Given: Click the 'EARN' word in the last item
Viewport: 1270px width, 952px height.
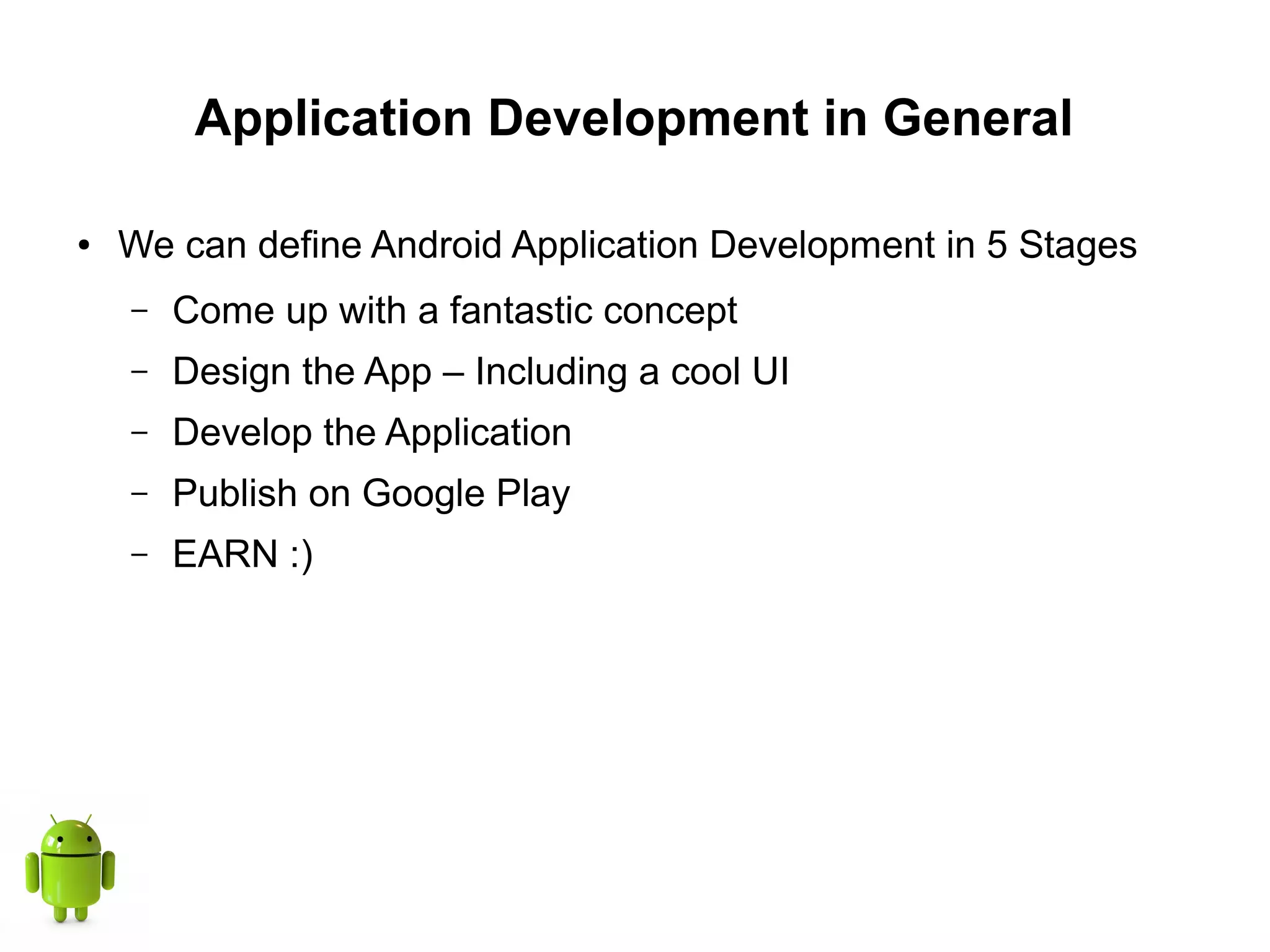Looking at the screenshot, I should tap(225, 554).
